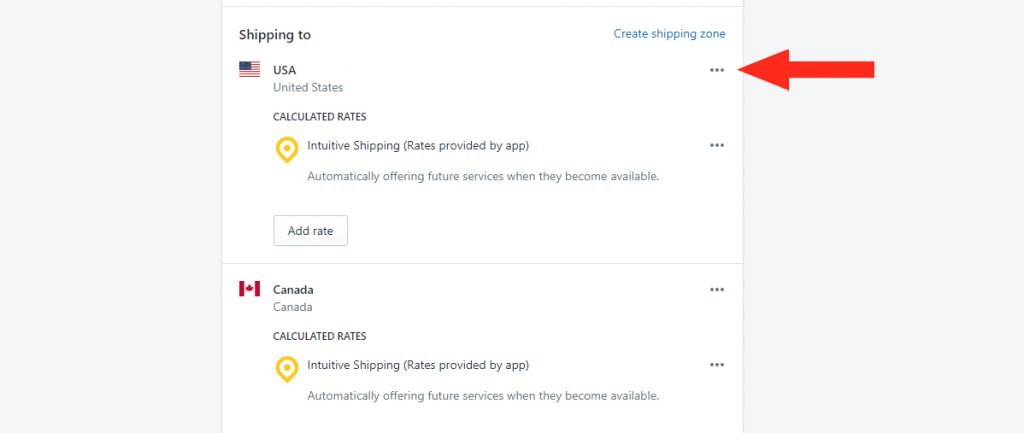Click the Canada flag icon
The image size is (1024, 433).
pos(249,289)
